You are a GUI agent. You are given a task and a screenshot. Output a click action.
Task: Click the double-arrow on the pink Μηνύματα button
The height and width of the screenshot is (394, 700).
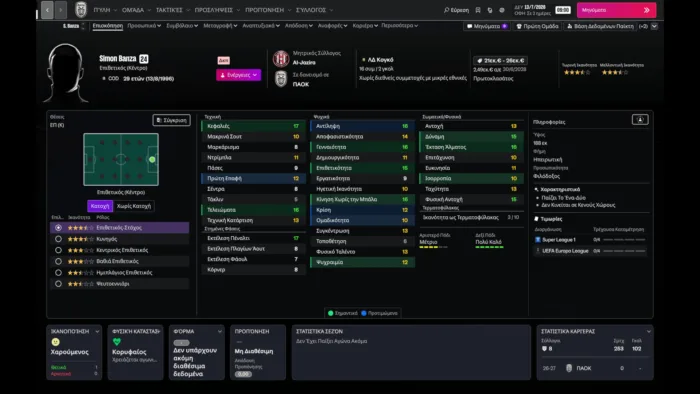pos(646,10)
